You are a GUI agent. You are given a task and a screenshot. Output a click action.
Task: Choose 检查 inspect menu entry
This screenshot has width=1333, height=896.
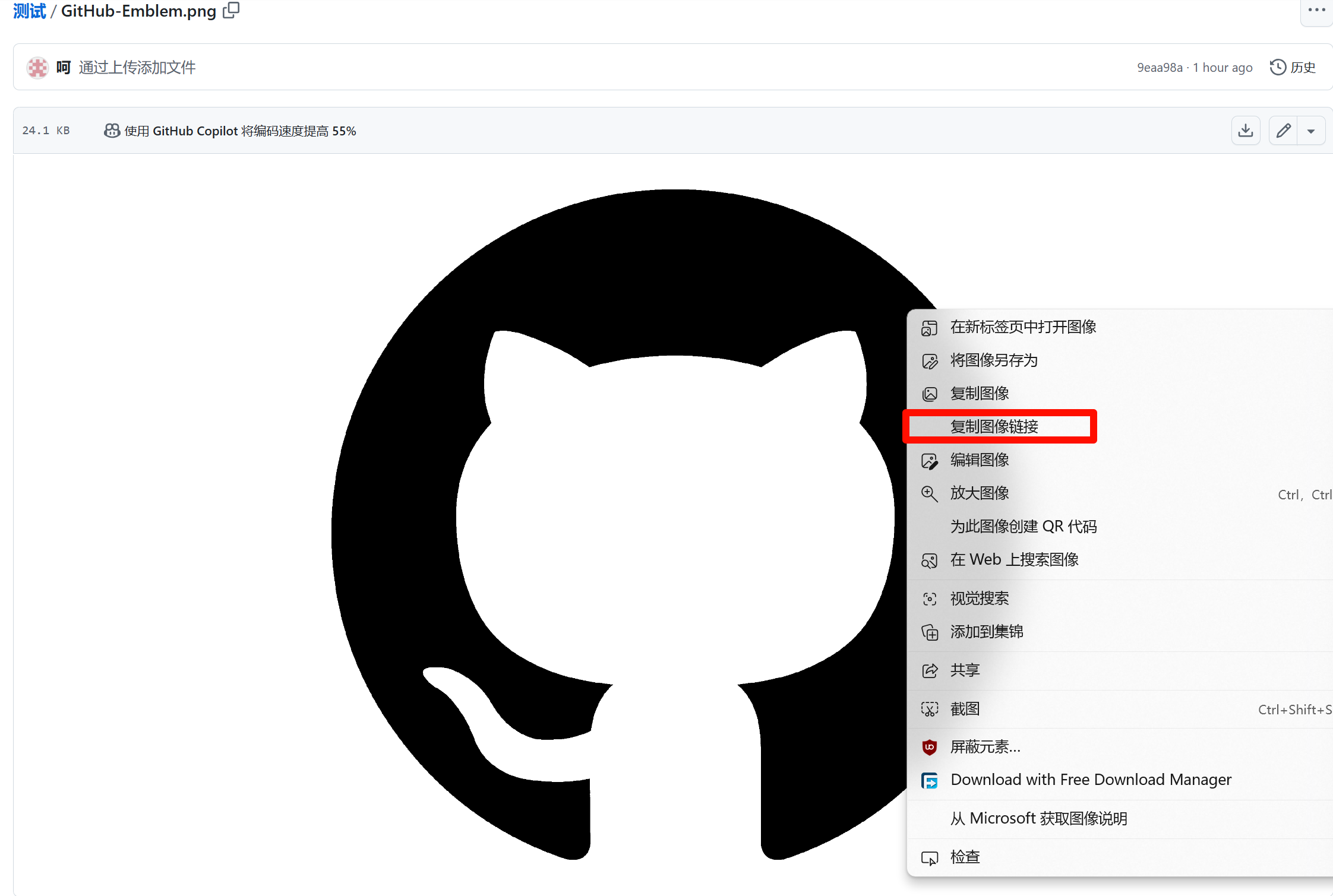tap(1120, 857)
